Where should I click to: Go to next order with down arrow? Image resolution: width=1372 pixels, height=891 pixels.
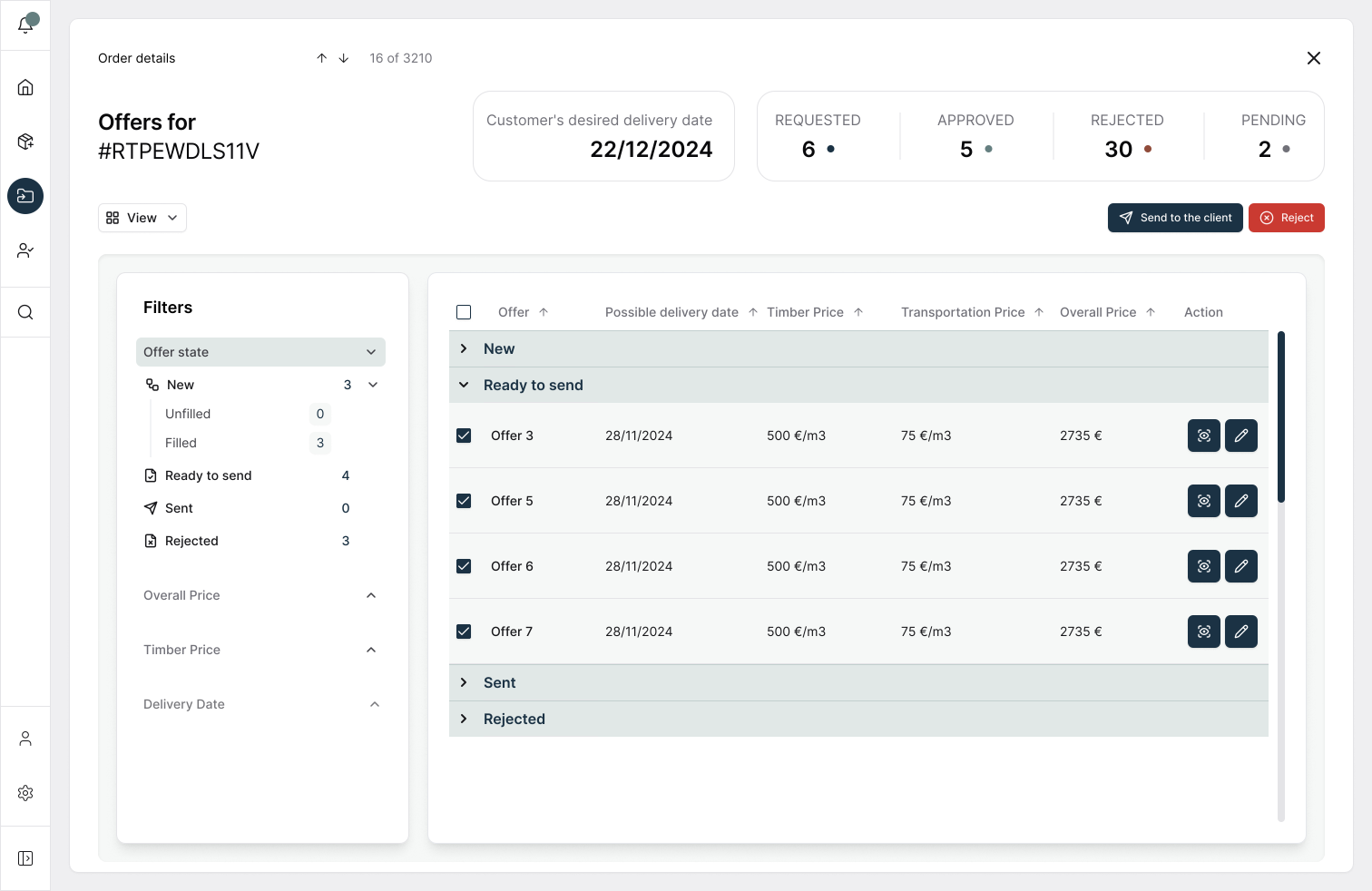point(344,58)
